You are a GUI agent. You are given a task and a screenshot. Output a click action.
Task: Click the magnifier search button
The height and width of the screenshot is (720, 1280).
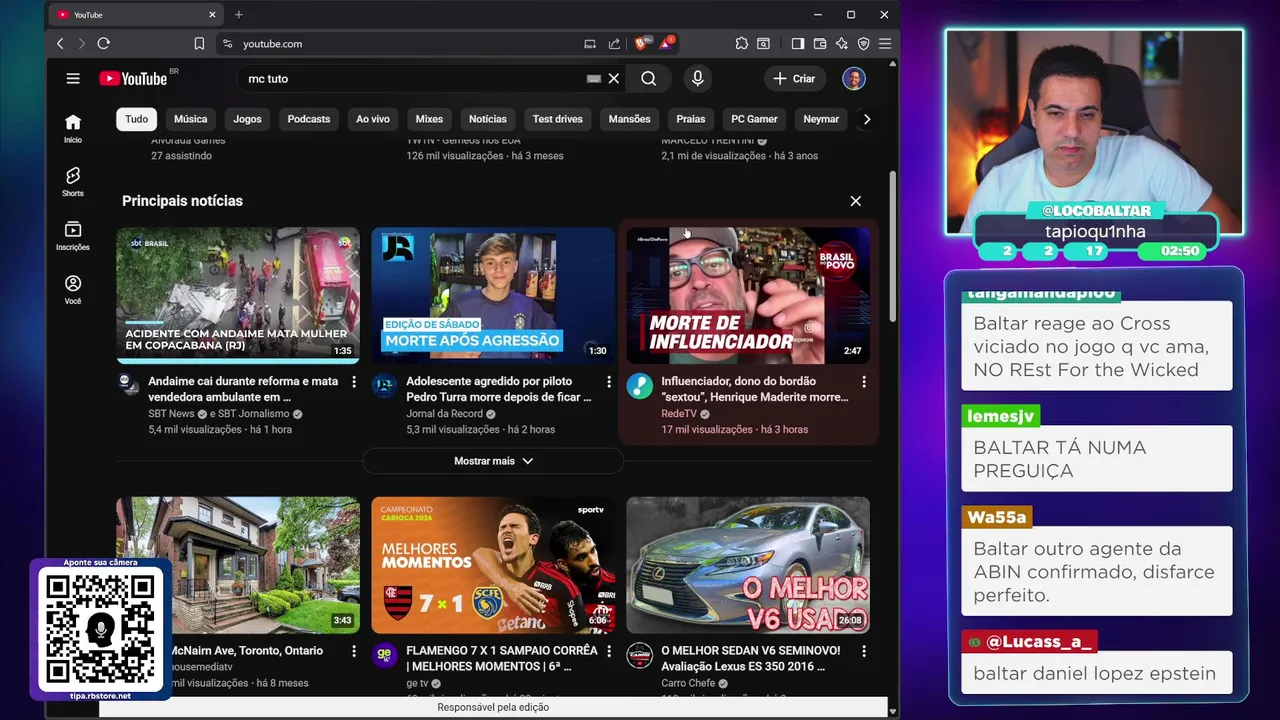pos(649,78)
